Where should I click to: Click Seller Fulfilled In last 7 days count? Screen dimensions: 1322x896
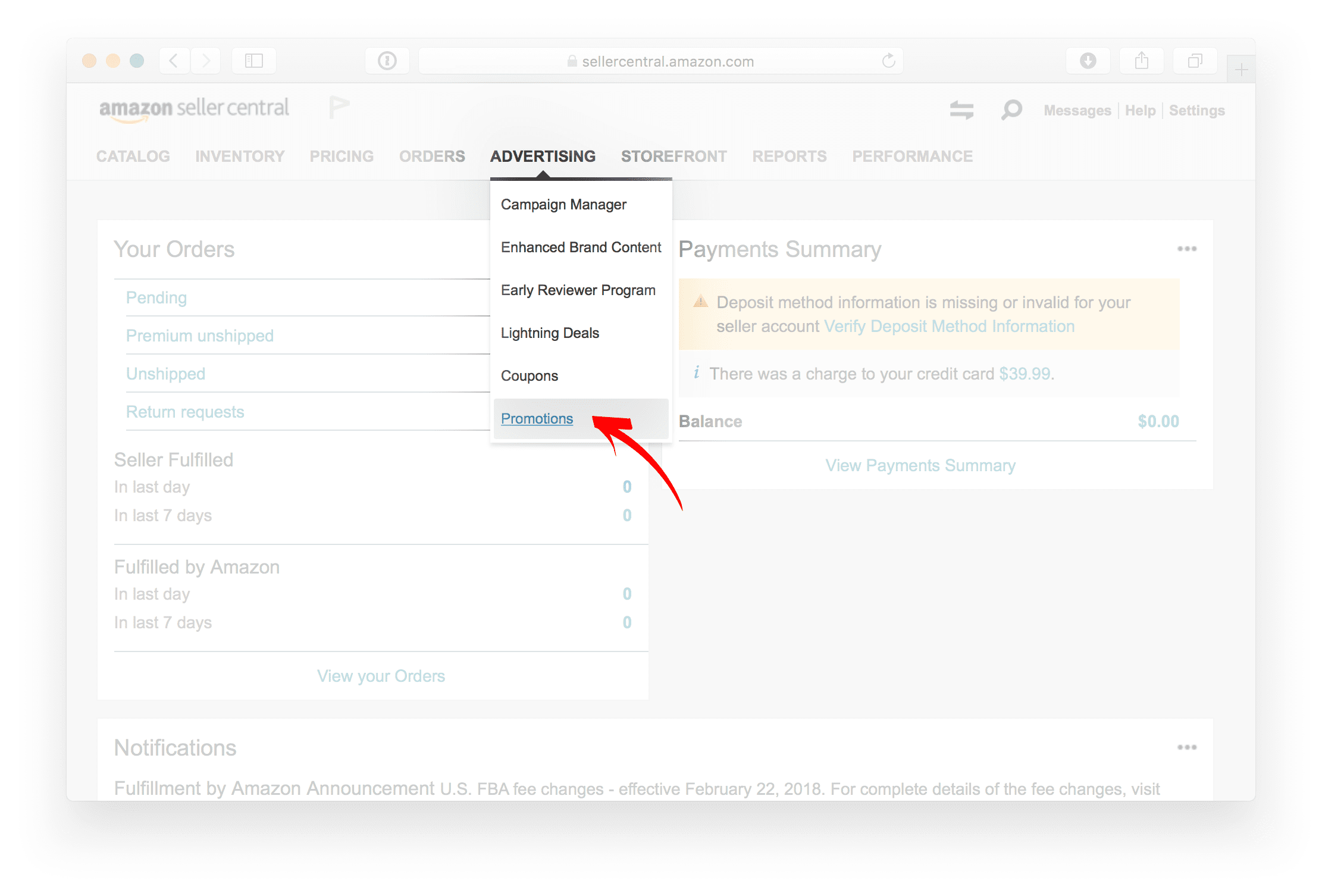pyautogui.click(x=627, y=515)
